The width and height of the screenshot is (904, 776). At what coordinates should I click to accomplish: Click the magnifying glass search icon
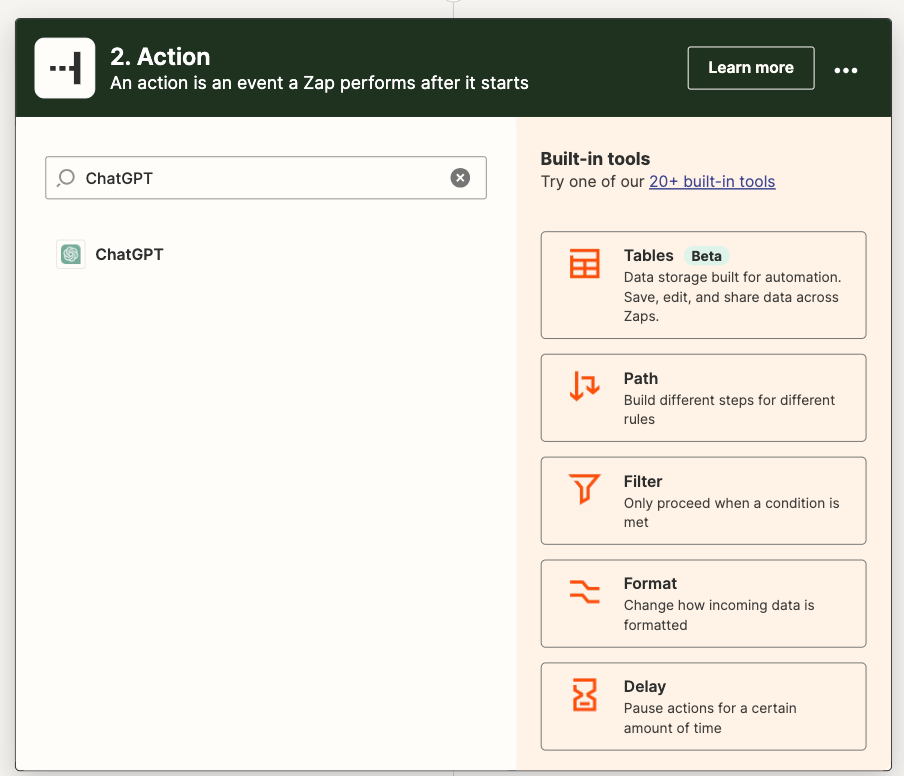pos(66,178)
